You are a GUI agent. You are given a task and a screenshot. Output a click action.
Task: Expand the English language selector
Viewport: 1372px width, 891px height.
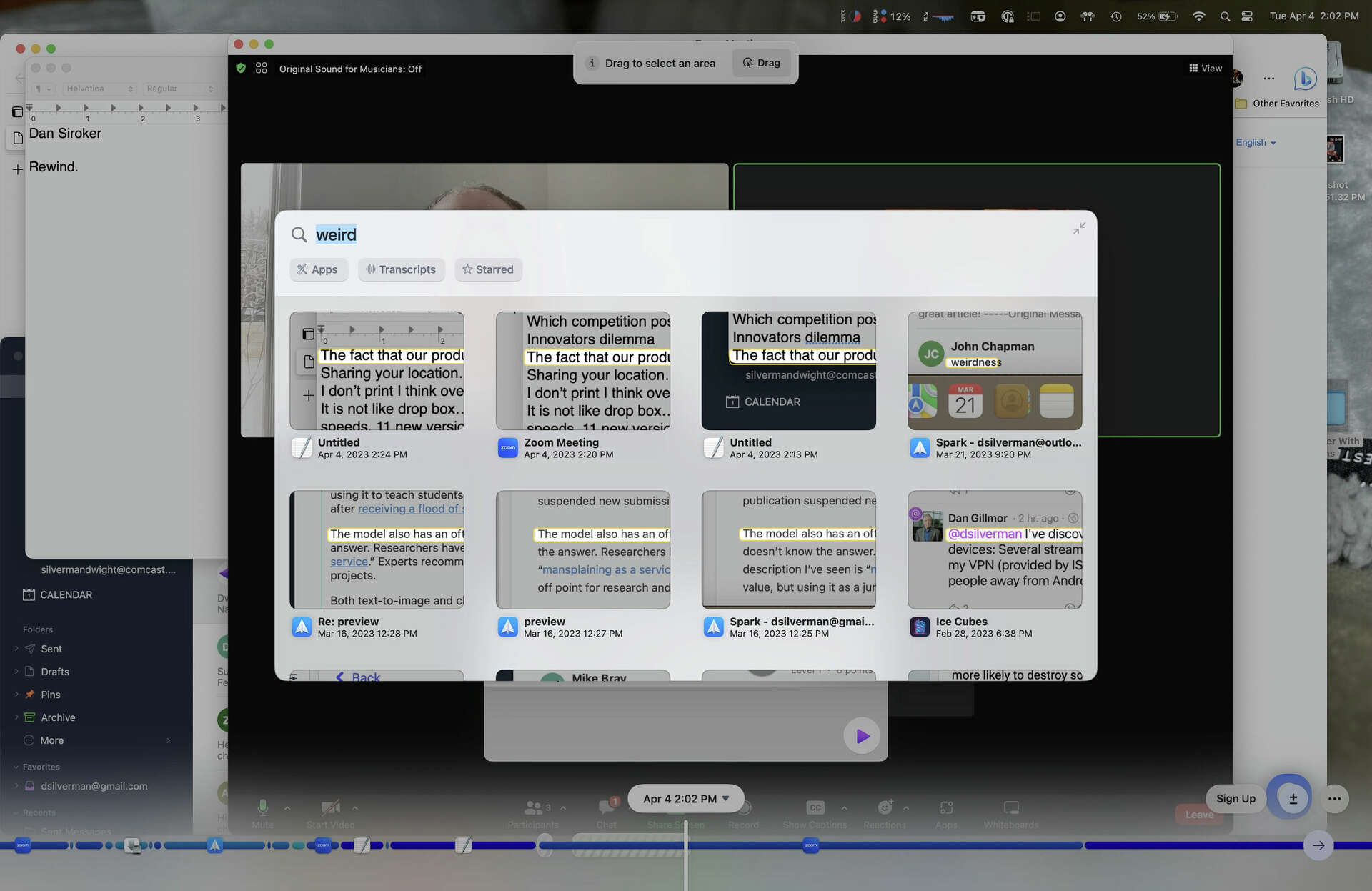(1256, 142)
